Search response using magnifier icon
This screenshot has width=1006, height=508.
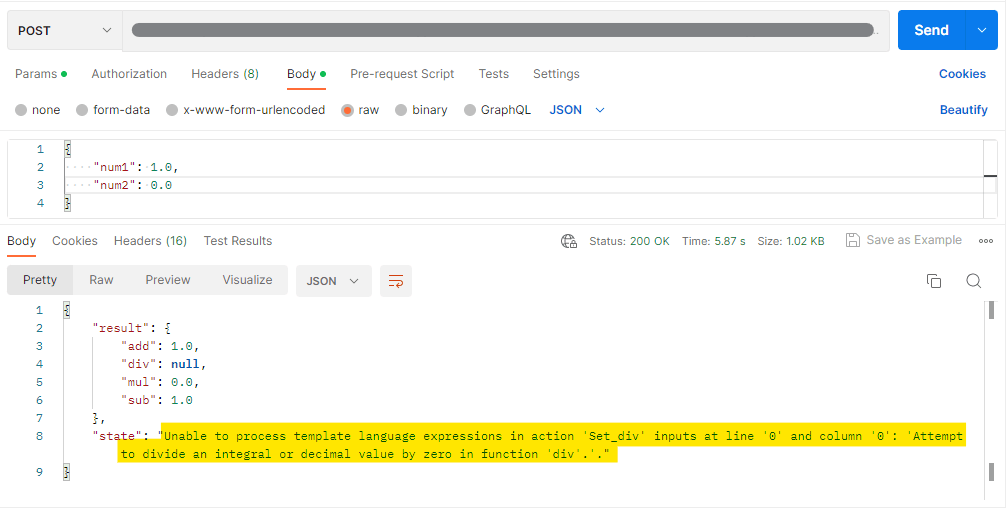coord(973,281)
